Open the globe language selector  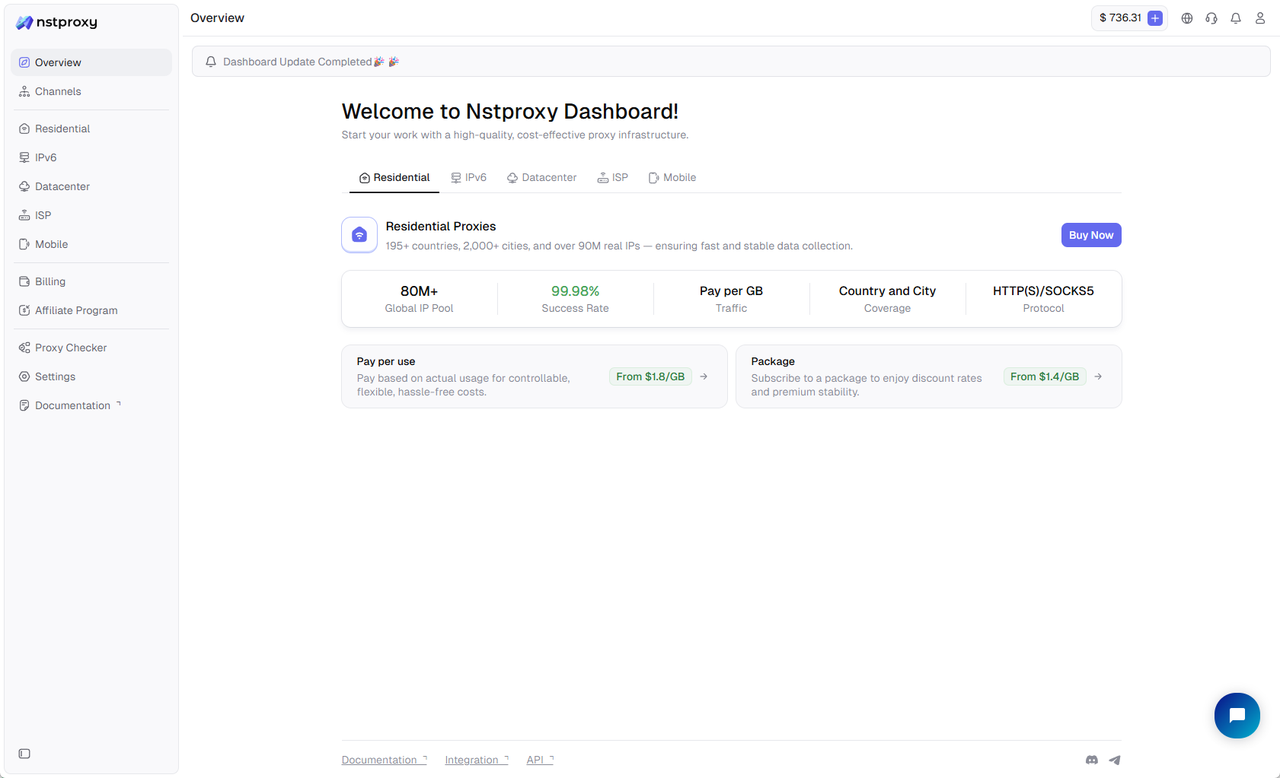pyautogui.click(x=1187, y=18)
